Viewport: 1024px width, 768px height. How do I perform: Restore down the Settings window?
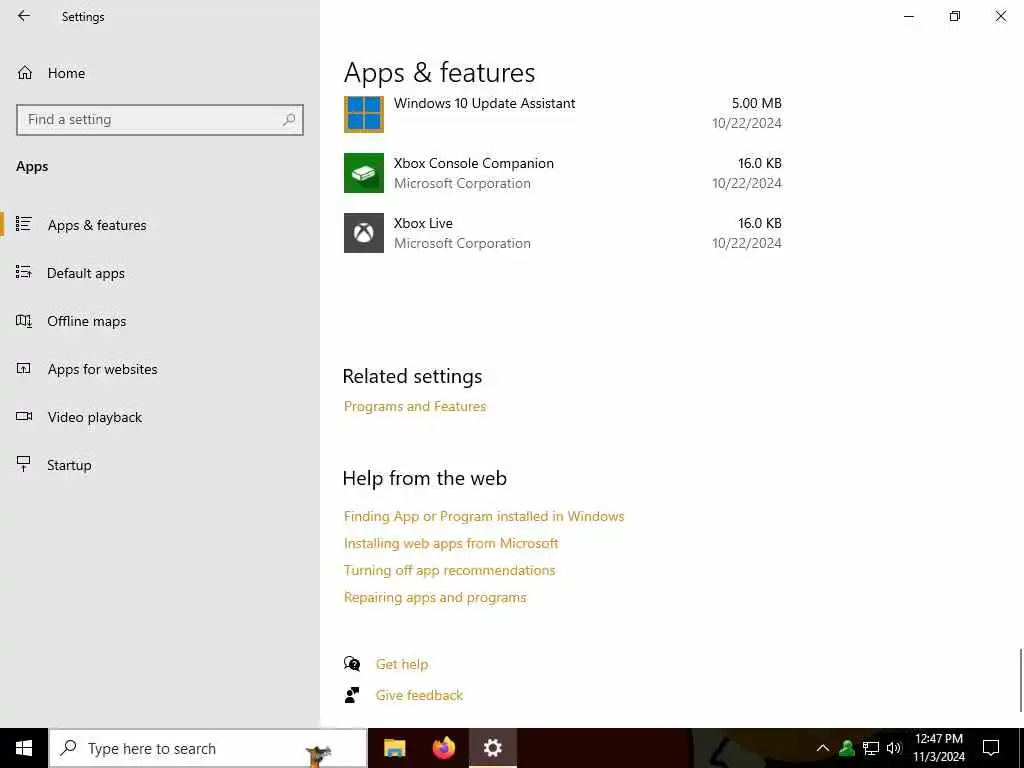pyautogui.click(x=955, y=16)
